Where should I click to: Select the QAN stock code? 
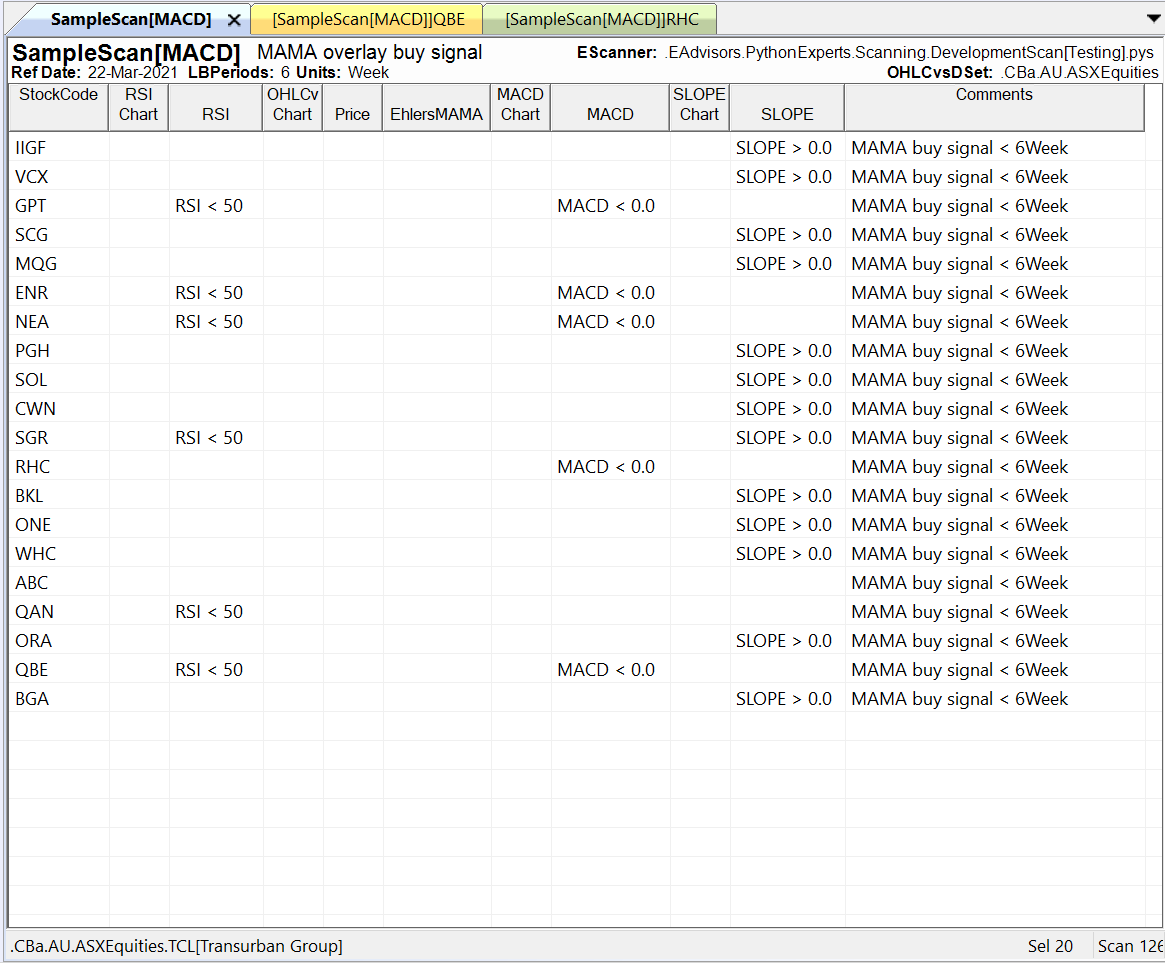click(x=34, y=612)
